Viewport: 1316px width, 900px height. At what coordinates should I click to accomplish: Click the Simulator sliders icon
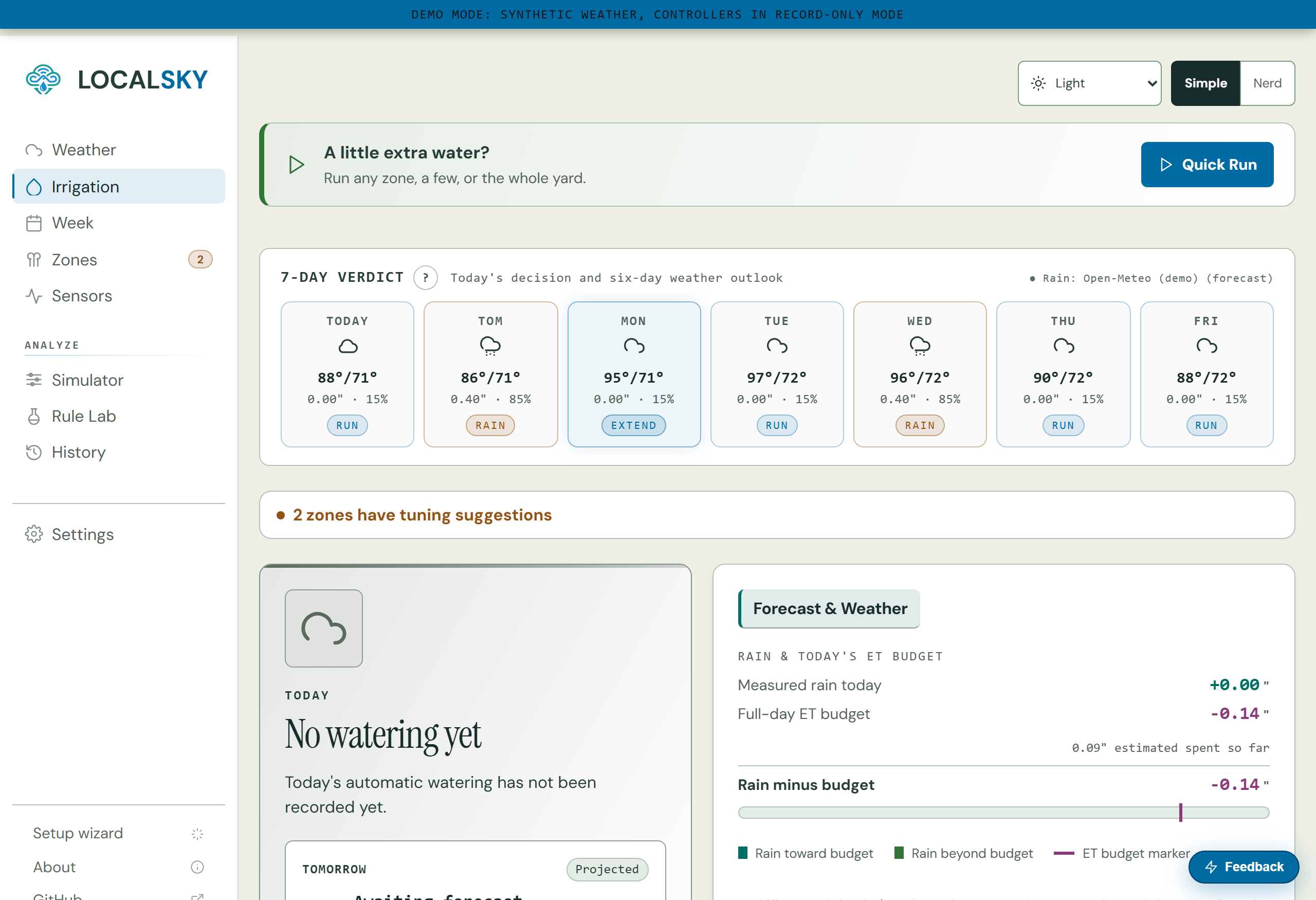tap(34, 380)
